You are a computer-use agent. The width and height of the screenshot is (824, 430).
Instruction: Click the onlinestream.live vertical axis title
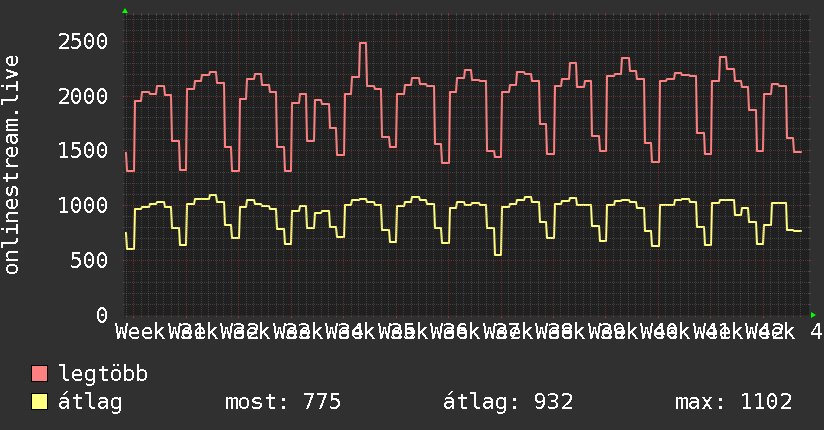tap(12, 165)
